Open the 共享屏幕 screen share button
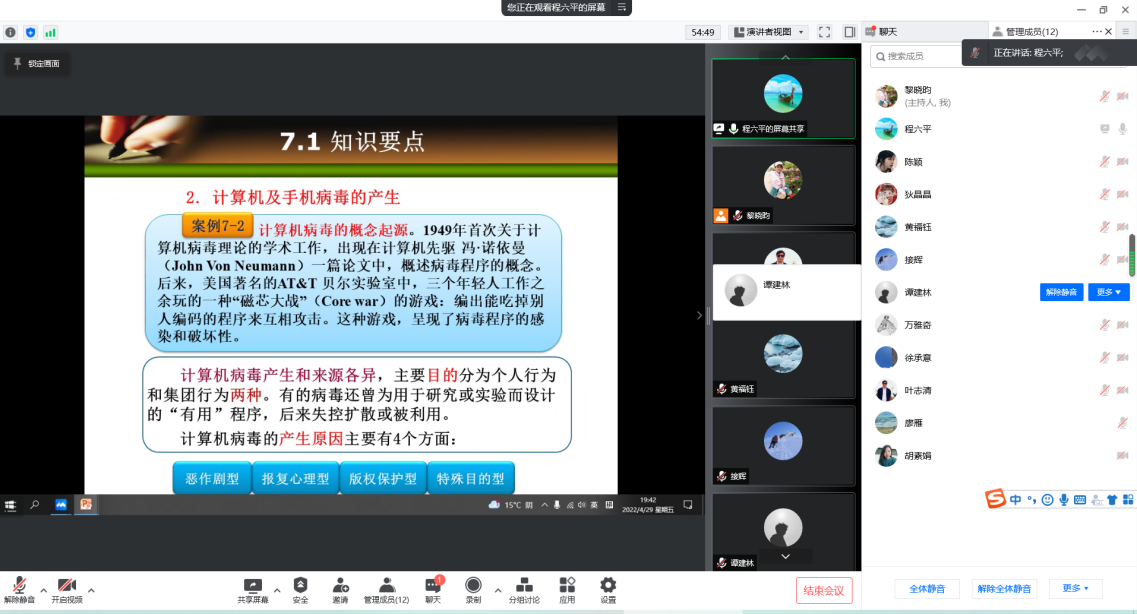 [x=253, y=590]
